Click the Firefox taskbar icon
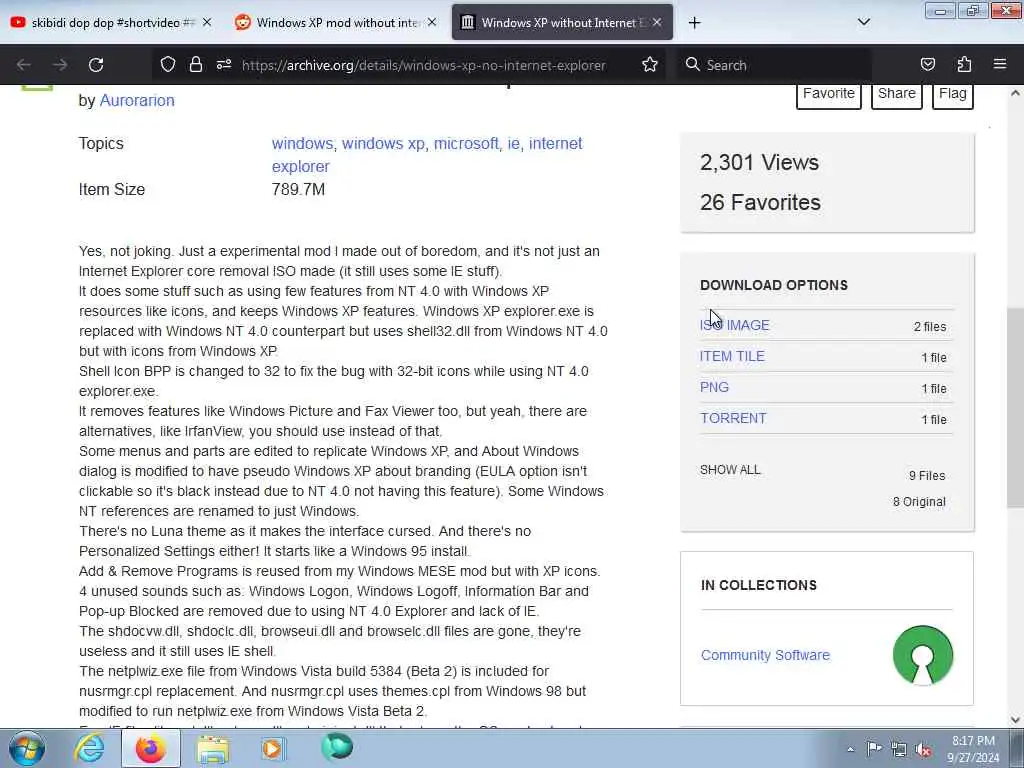Image resolution: width=1024 pixels, height=768 pixels. click(x=151, y=748)
